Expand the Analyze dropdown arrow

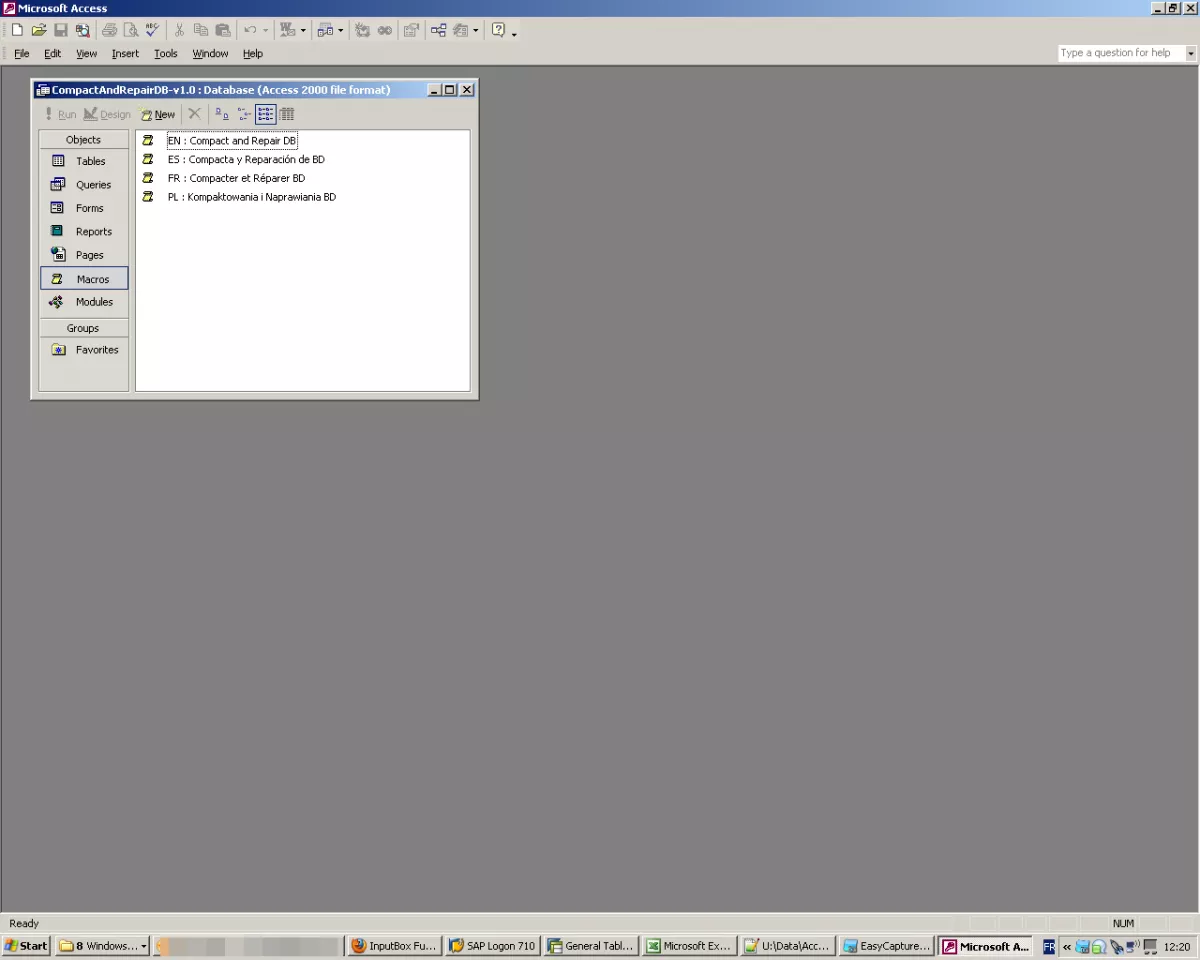pos(341,30)
